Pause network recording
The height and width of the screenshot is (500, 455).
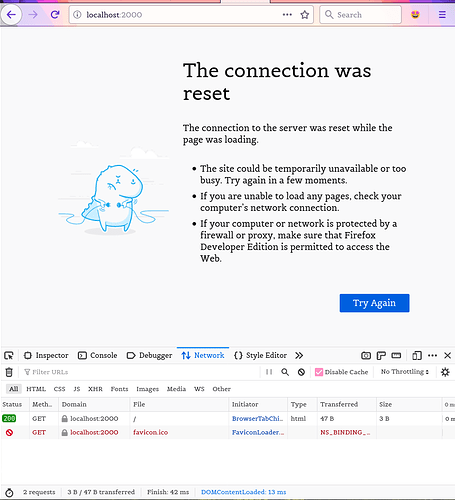click(x=269, y=372)
